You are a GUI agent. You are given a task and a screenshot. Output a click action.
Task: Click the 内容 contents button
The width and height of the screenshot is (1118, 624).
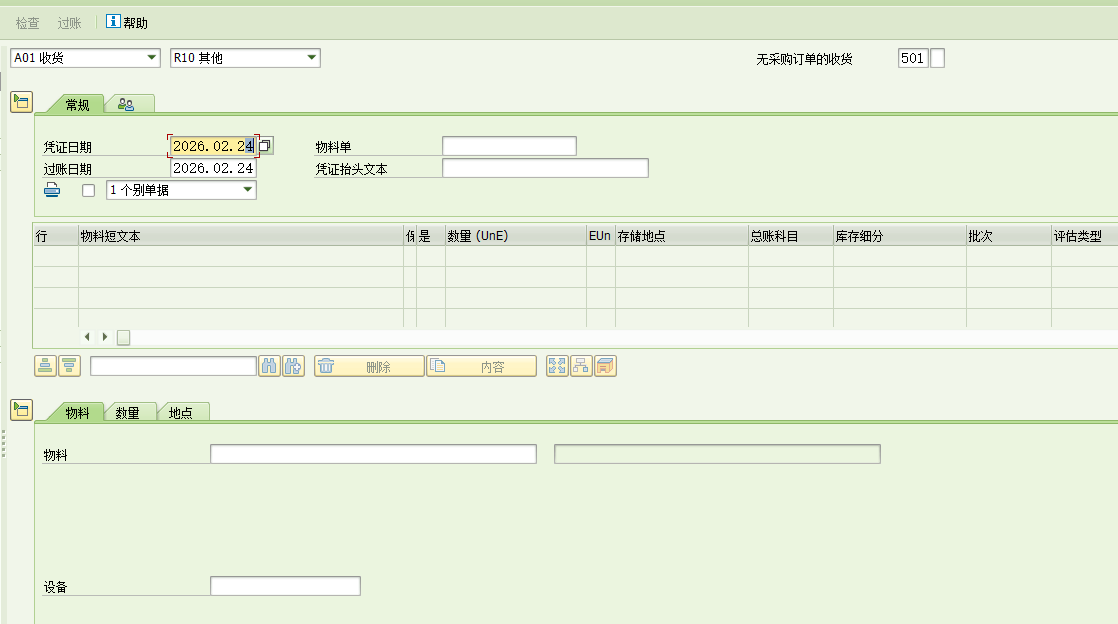[x=481, y=367]
